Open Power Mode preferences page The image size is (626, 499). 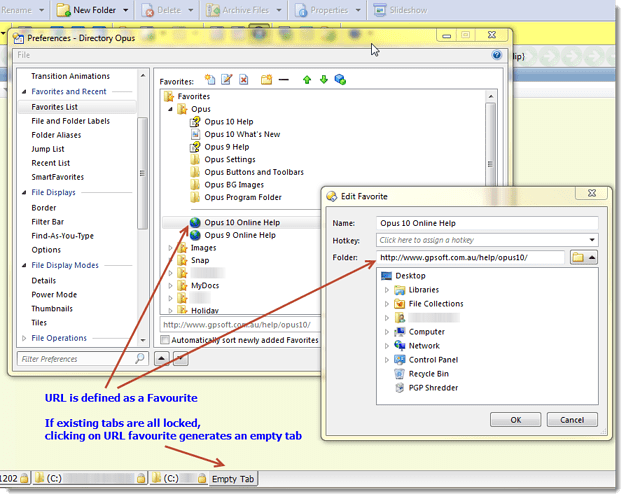[x=54, y=295]
